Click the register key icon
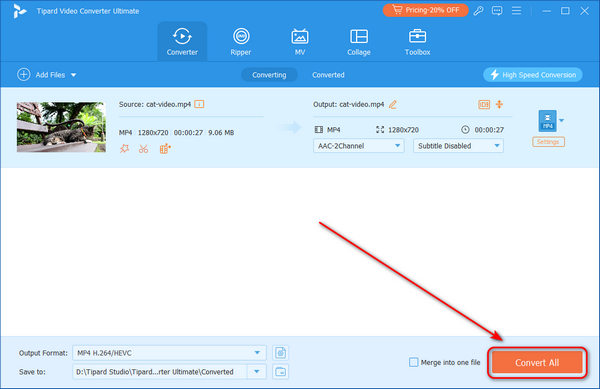The height and width of the screenshot is (389, 600). 478,11
